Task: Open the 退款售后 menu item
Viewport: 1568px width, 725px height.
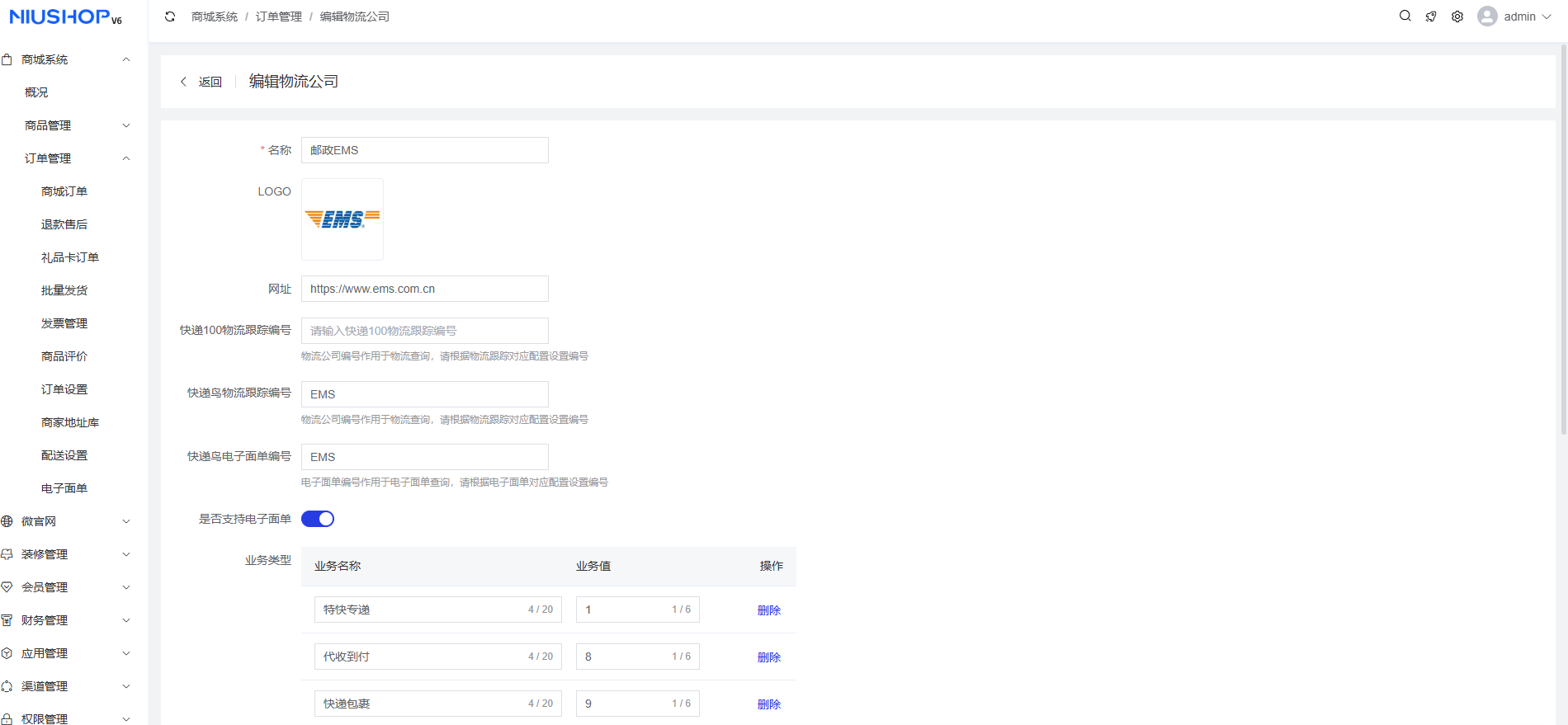Action: click(x=64, y=224)
